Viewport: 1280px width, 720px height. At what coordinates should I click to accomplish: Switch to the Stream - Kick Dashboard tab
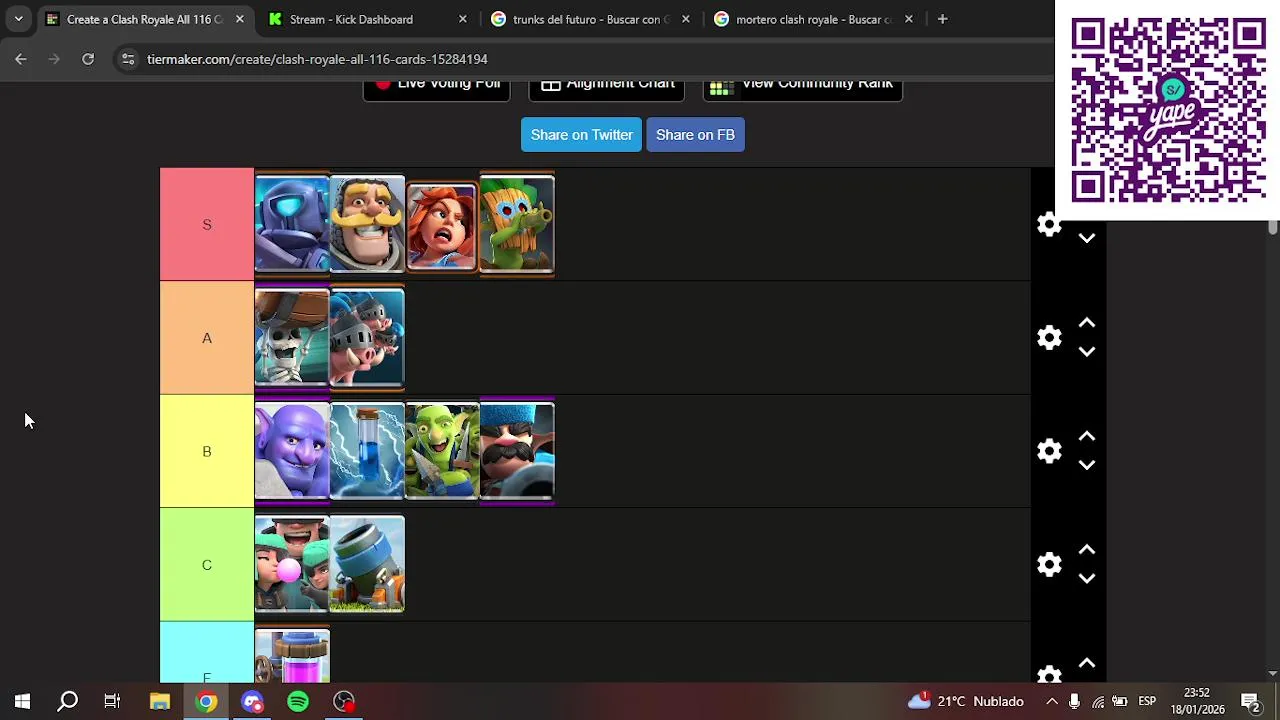coord(351,19)
